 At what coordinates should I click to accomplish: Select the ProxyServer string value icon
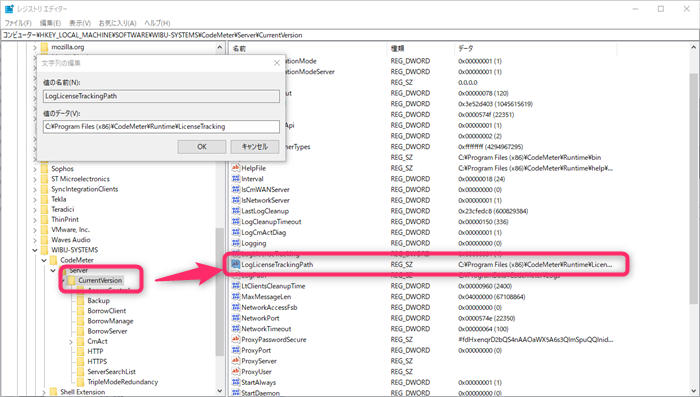pos(236,361)
